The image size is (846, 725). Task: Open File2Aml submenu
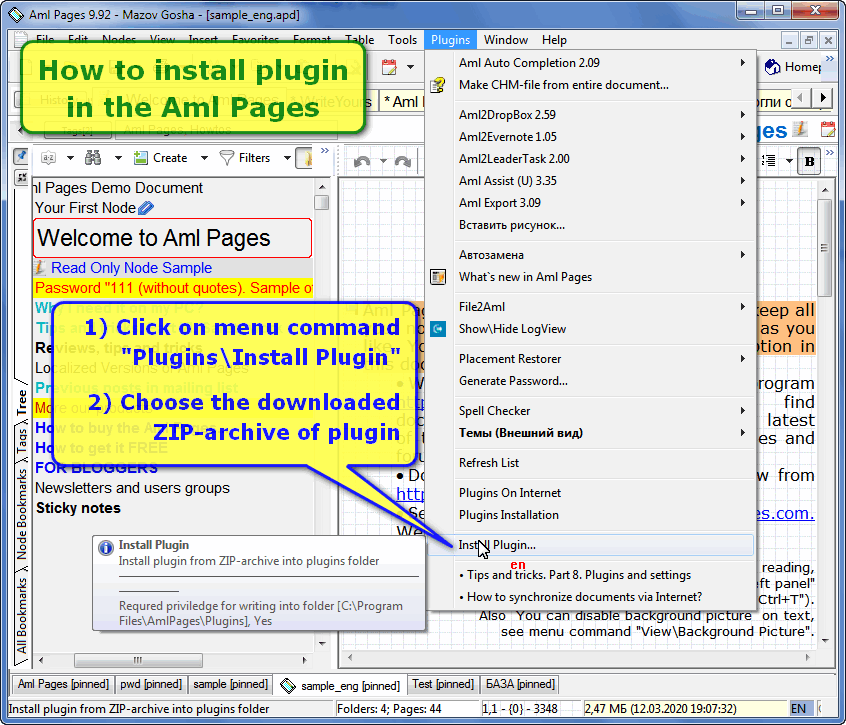click(591, 306)
